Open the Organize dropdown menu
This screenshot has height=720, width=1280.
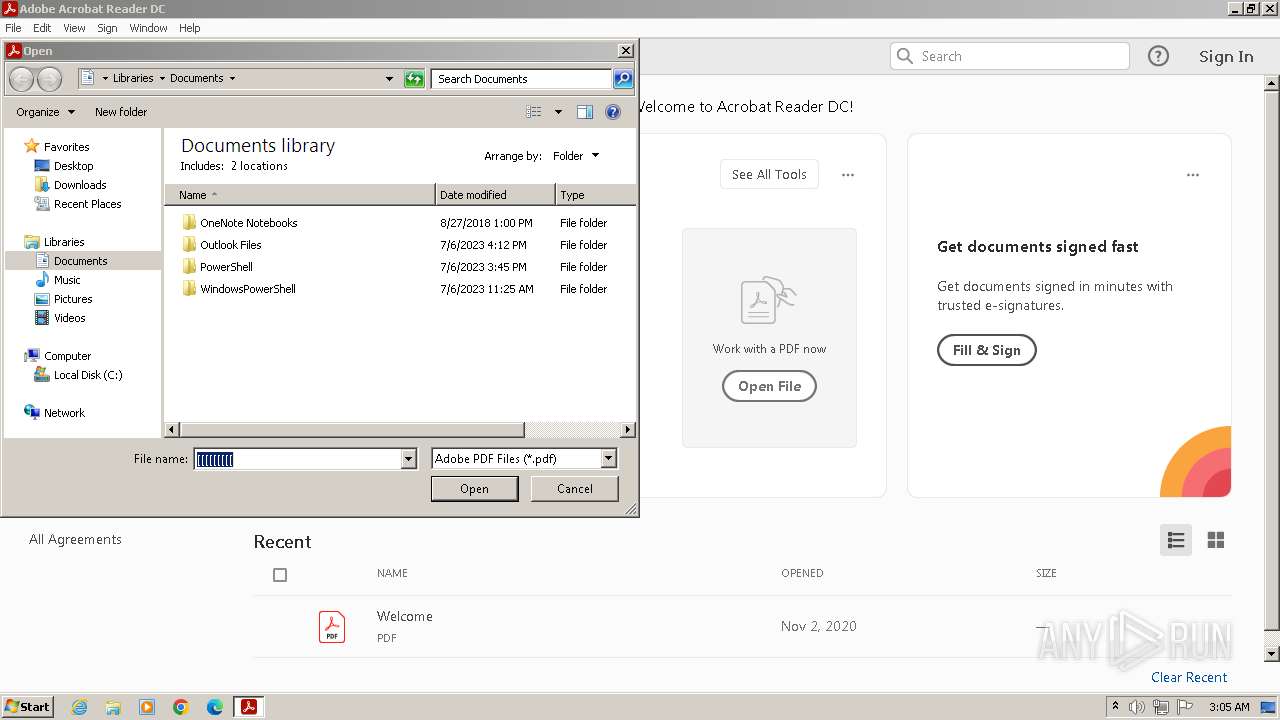[45, 112]
